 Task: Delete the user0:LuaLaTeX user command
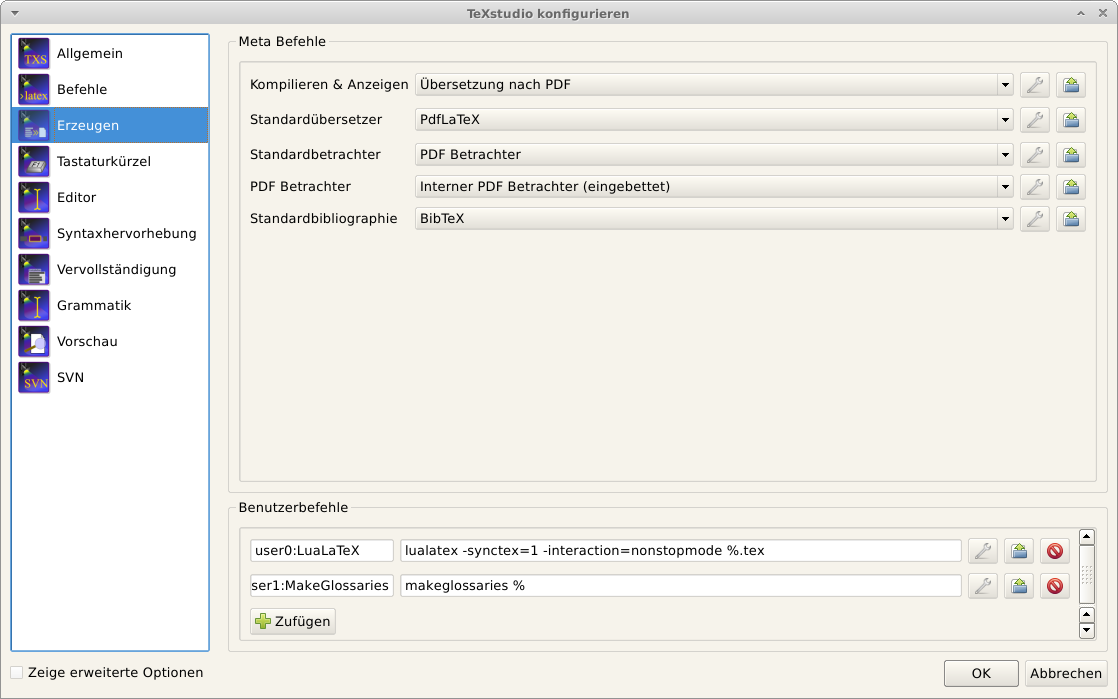pos(1054,551)
